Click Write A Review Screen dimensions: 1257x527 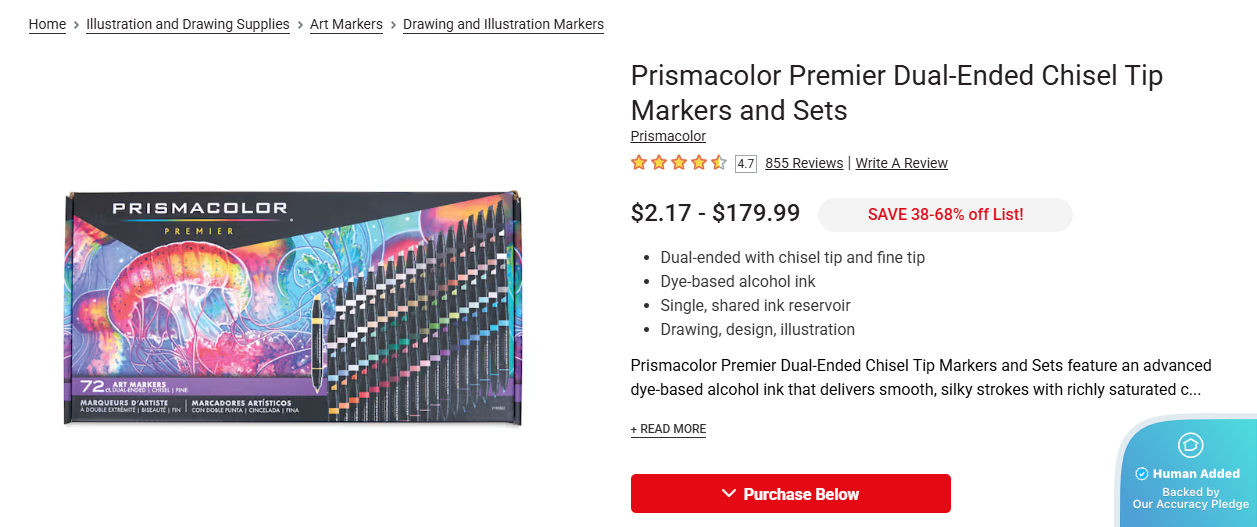tap(901, 163)
